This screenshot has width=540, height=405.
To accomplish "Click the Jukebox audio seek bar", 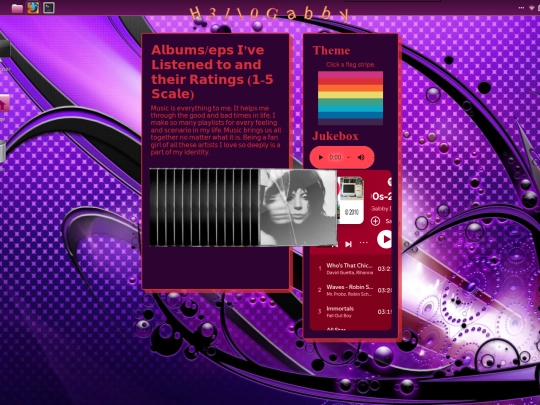I will click(x=349, y=157).
